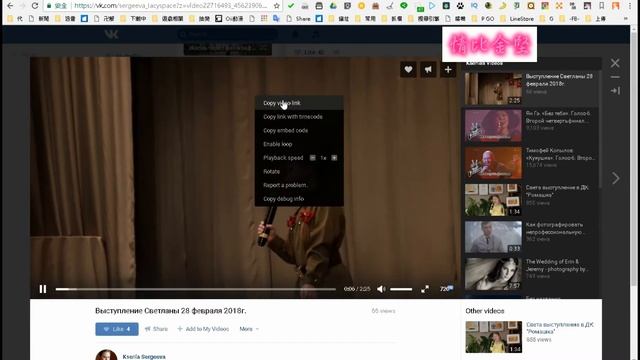Image resolution: width=640 pixels, height=360 pixels.
Task: Click the VK logo in header
Action: 111,35
